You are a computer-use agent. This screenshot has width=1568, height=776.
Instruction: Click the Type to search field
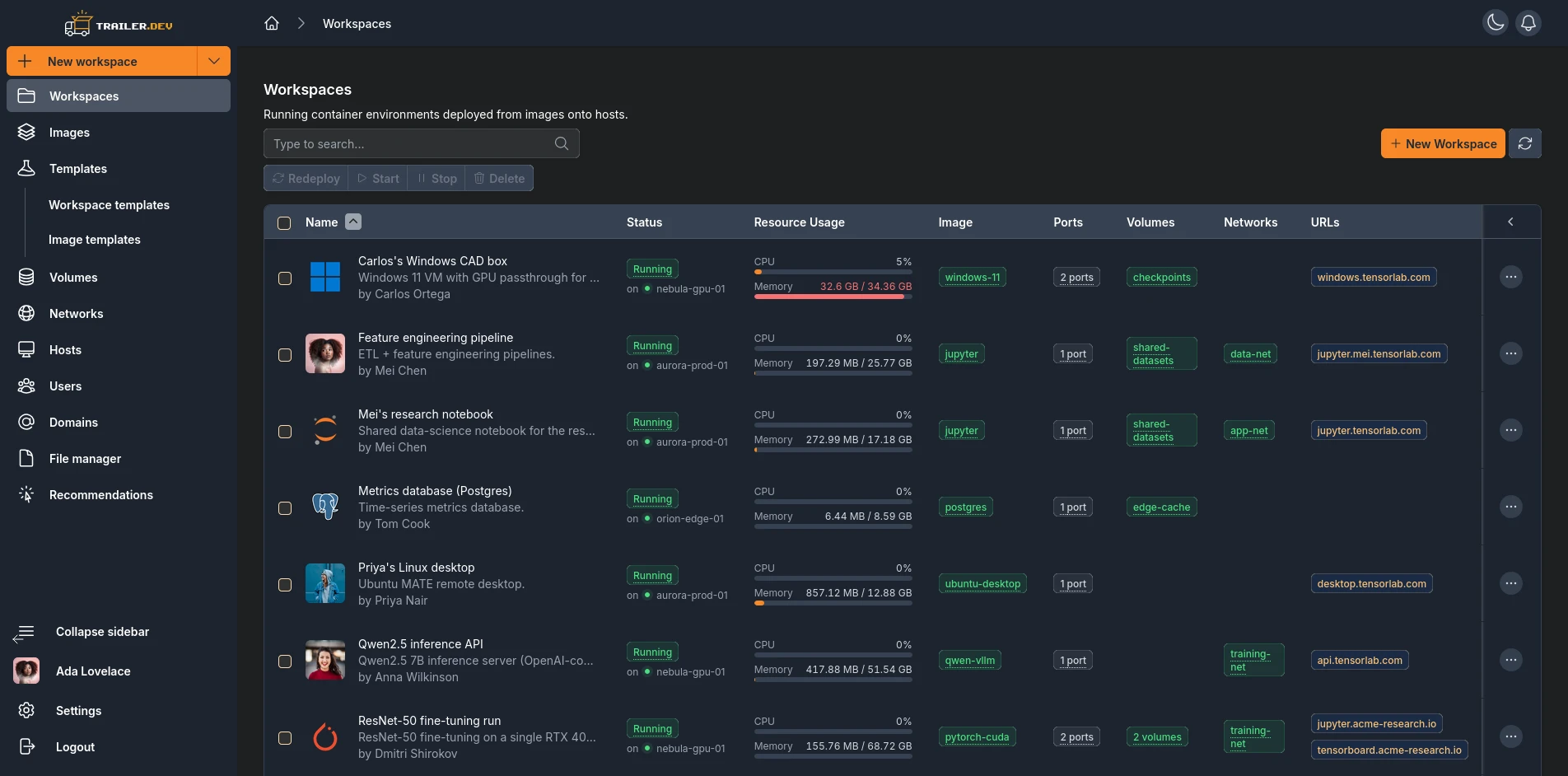(x=422, y=143)
